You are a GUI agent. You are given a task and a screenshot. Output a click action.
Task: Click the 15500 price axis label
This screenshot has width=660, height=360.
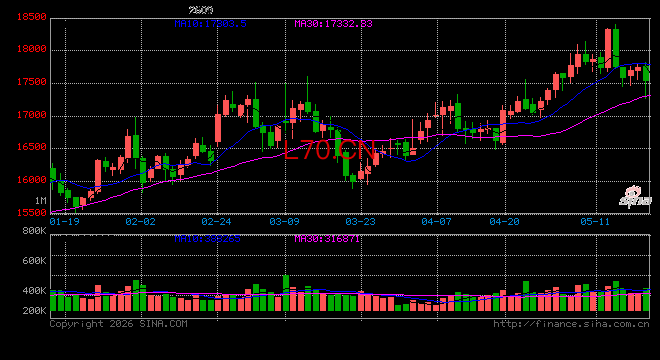[32, 213]
